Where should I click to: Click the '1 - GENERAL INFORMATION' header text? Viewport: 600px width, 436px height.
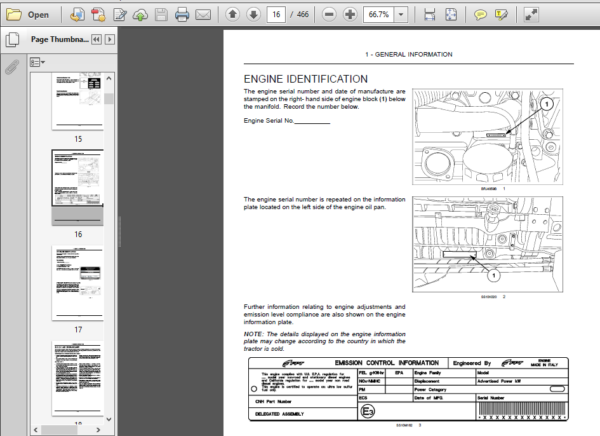click(409, 54)
